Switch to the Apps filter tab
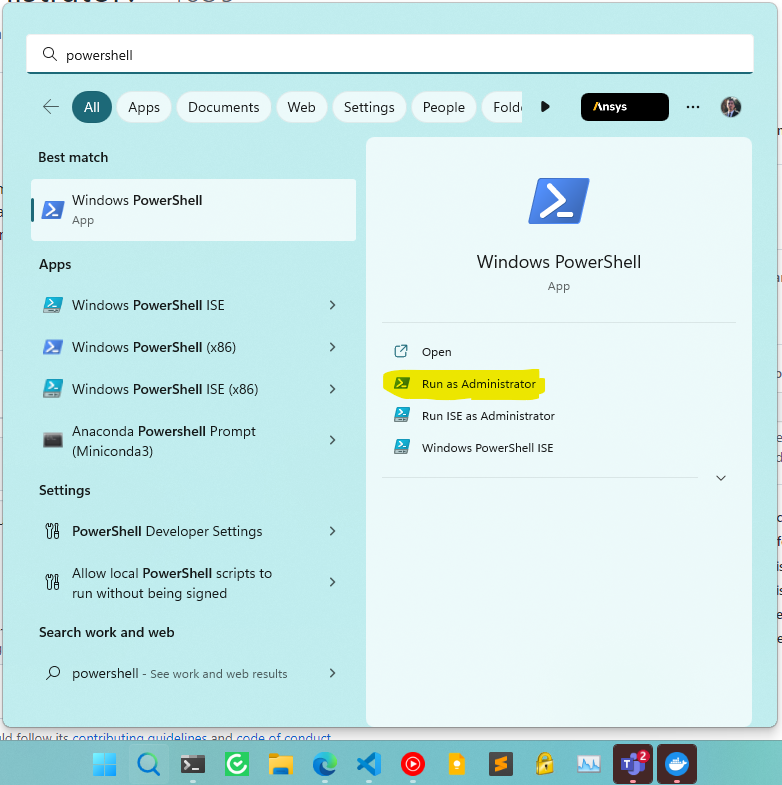This screenshot has height=785, width=782. [x=144, y=107]
